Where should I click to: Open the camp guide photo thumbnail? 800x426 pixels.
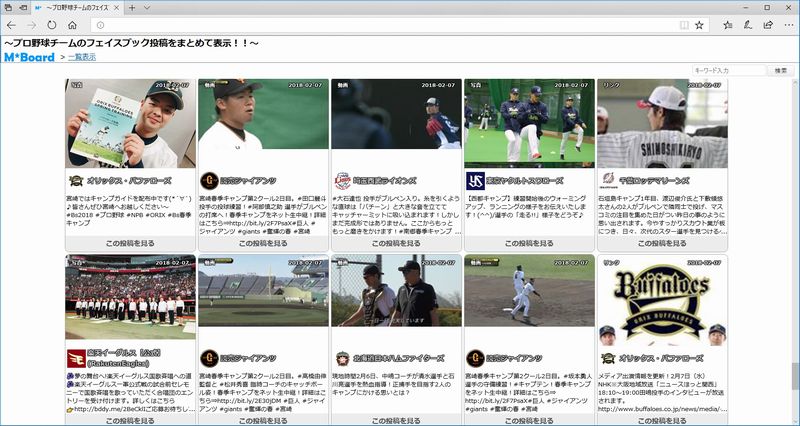pos(130,123)
